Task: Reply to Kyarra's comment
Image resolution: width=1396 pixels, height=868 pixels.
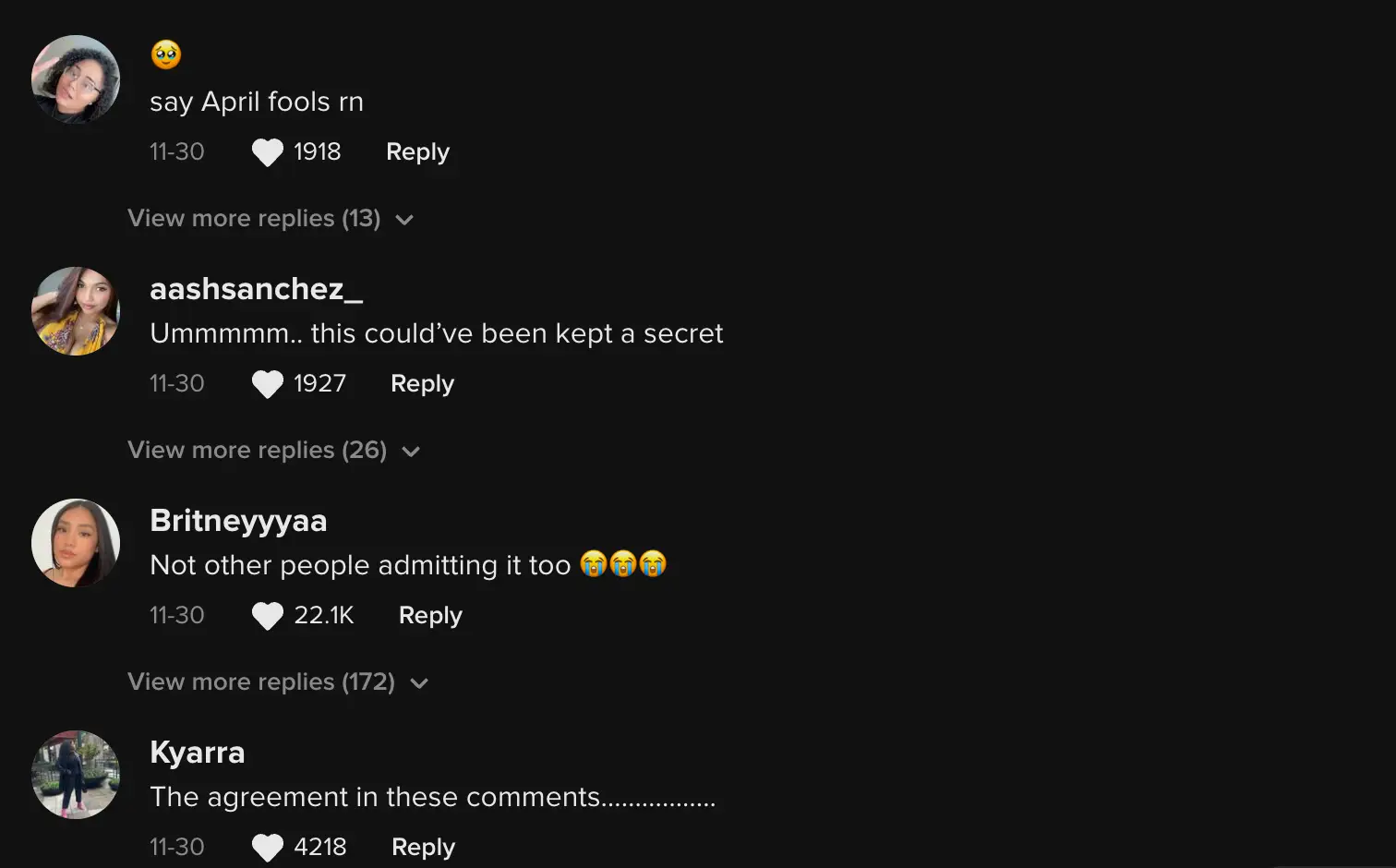Action: click(423, 848)
